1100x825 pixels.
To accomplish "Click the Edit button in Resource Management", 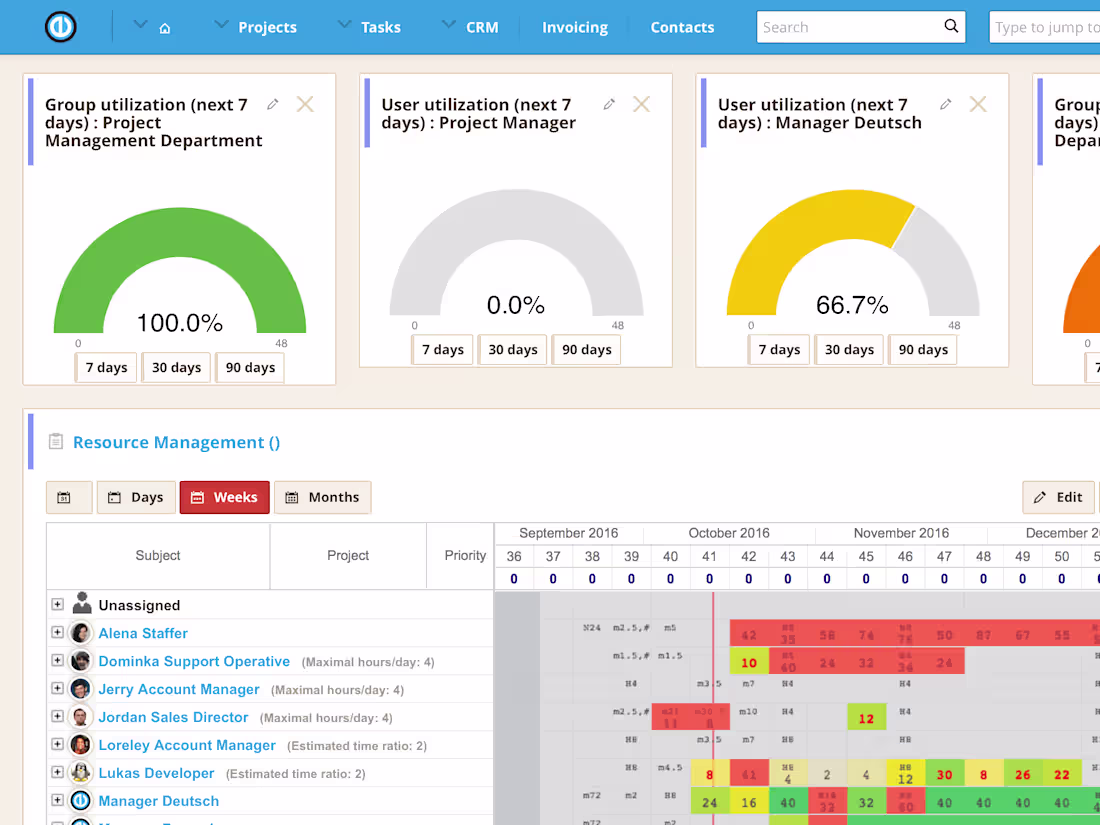I will [1058, 497].
